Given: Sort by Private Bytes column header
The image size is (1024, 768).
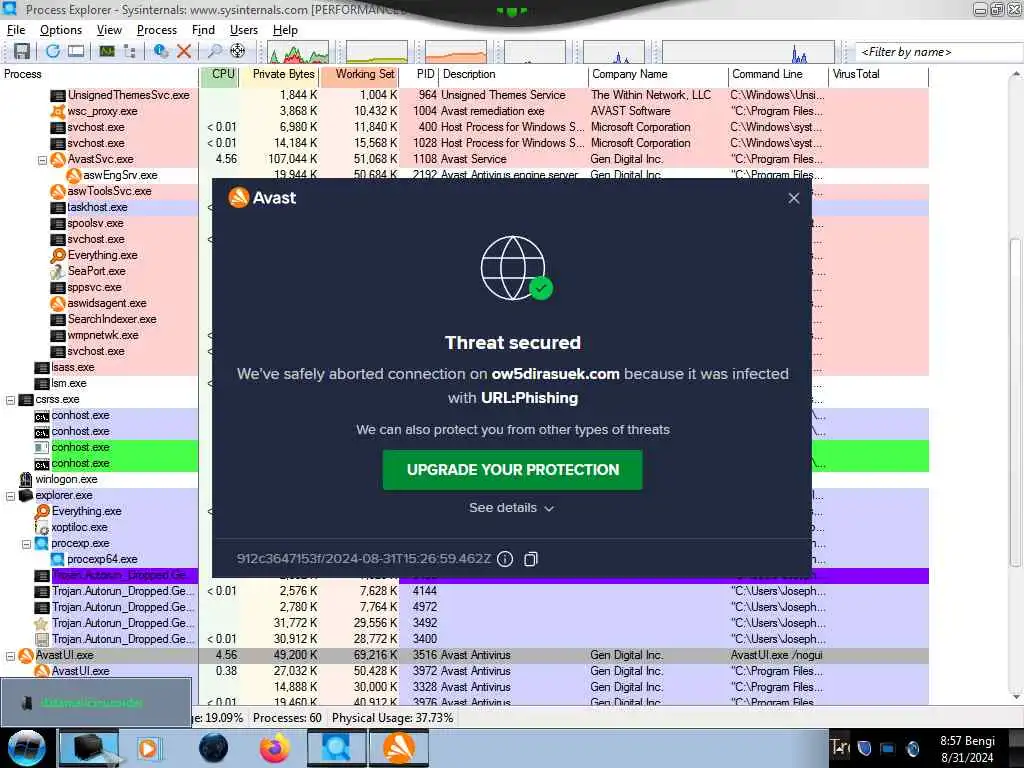Looking at the screenshot, I should click(280, 74).
